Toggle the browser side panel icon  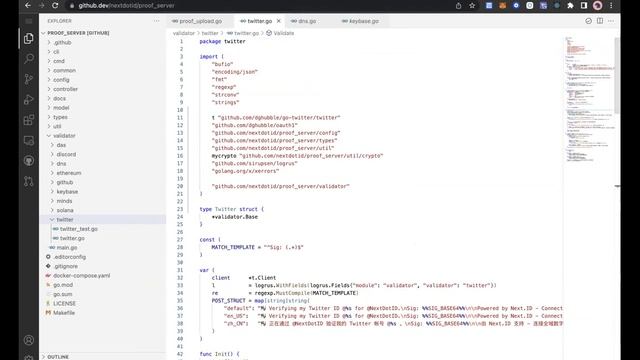(584, 6)
